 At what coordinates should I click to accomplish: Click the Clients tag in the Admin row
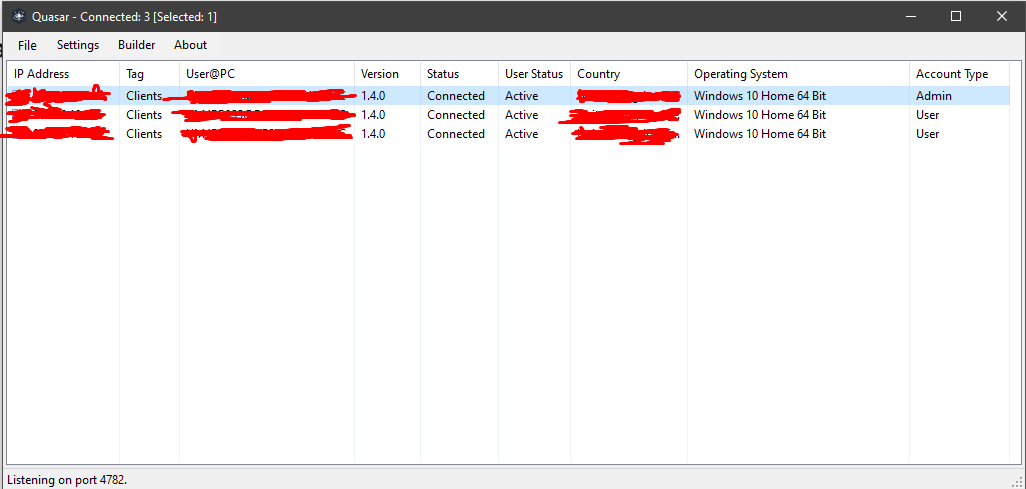coord(144,96)
